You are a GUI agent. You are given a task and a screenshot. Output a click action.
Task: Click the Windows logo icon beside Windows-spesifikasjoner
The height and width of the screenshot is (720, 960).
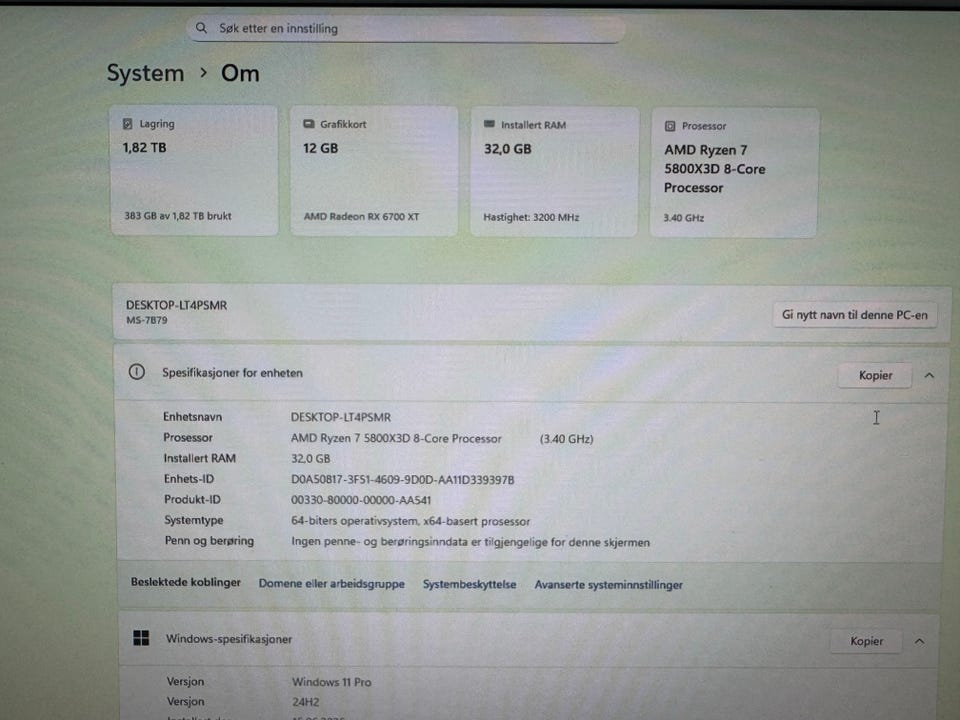tap(141, 638)
